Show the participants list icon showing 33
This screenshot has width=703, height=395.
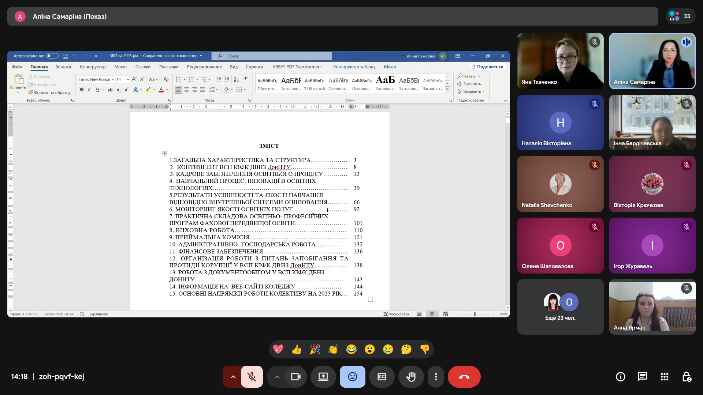[680, 16]
